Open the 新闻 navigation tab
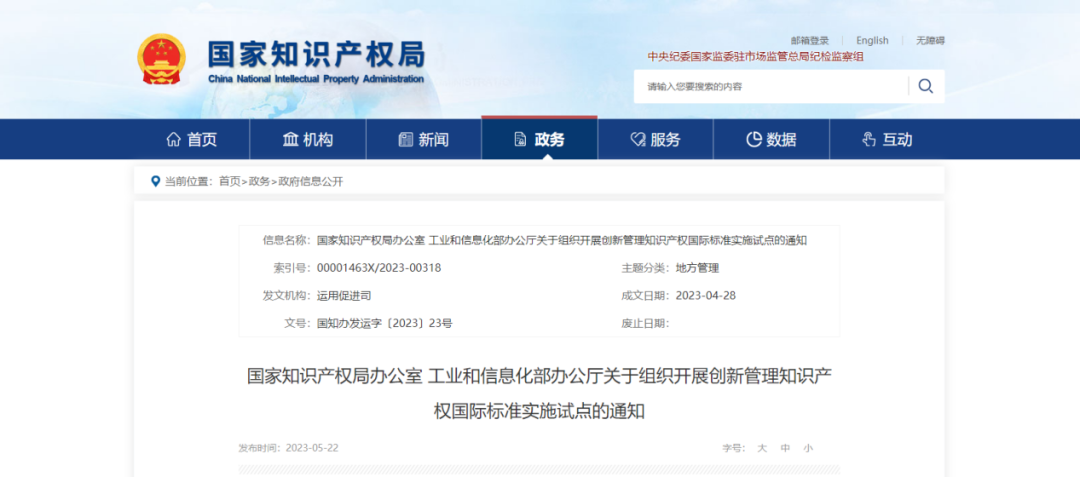1080x477 pixels. [x=424, y=140]
